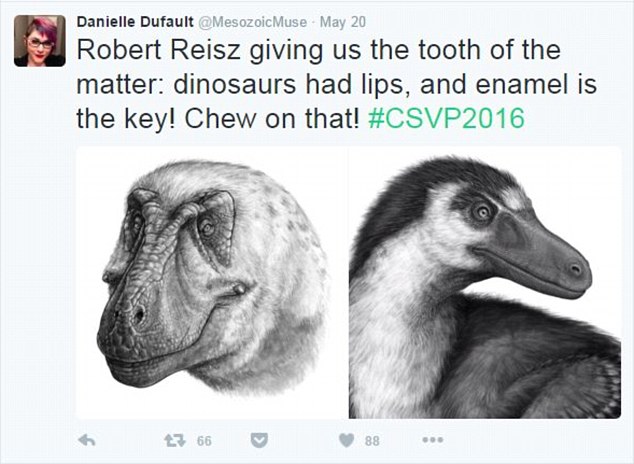Click the Danielle Dufault display name
634x464 pixels.
(135, 22)
